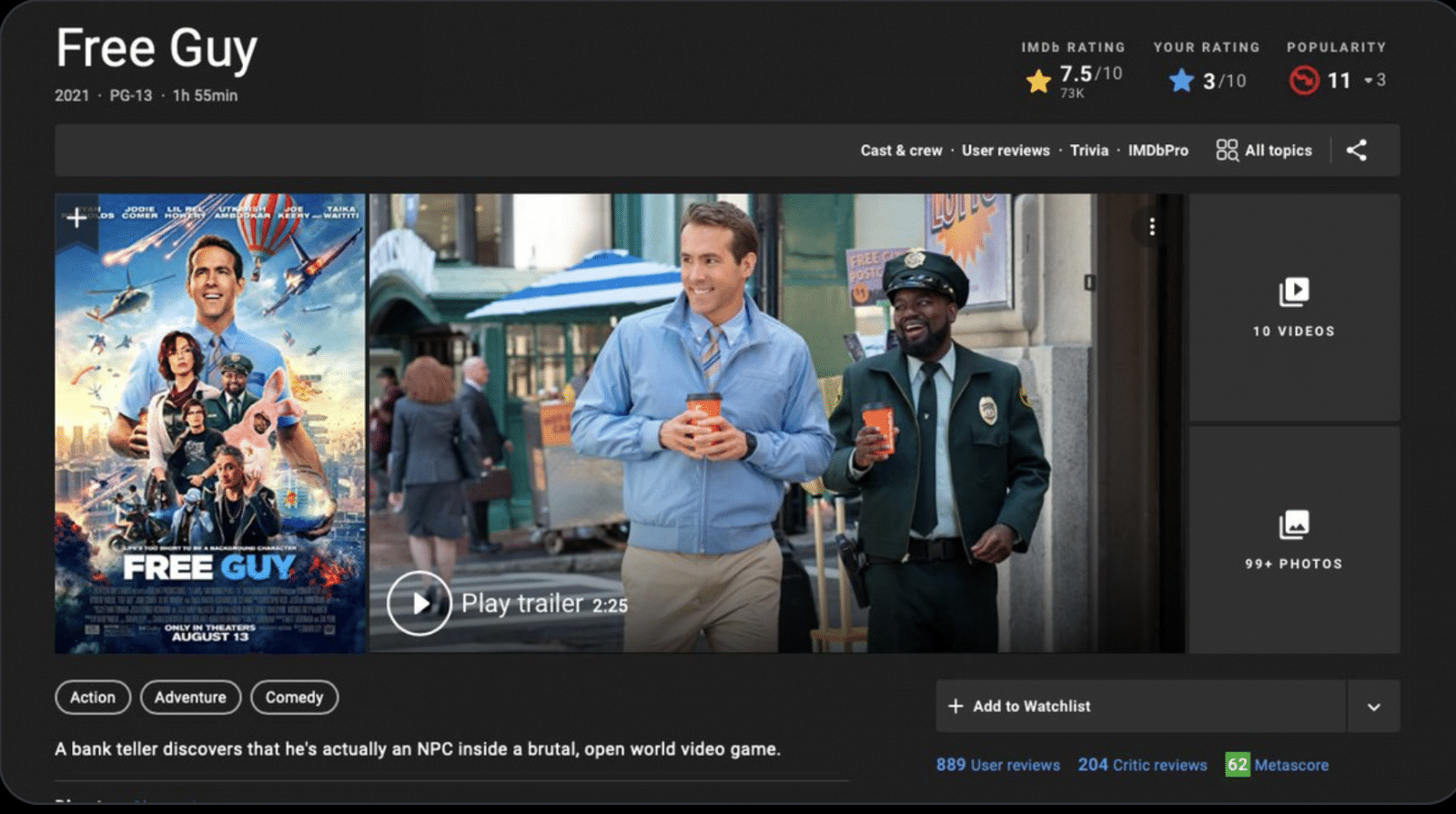Click the All topics label

coord(1279,150)
